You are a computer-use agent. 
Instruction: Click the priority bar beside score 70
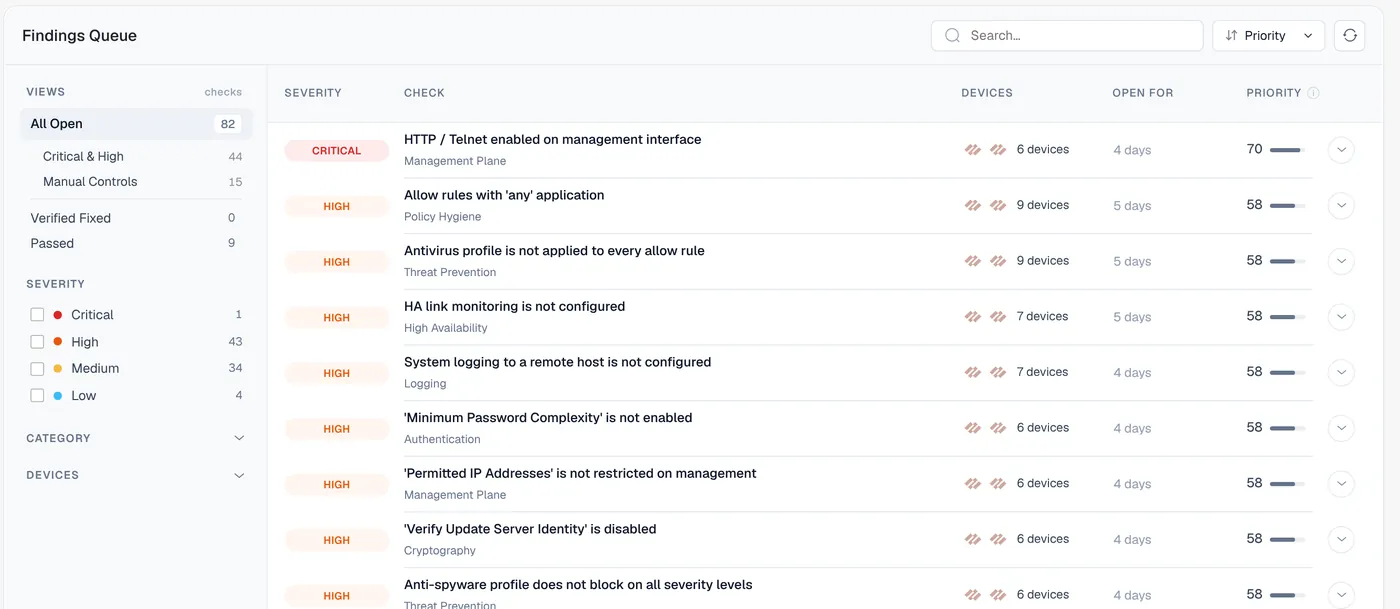click(1287, 150)
